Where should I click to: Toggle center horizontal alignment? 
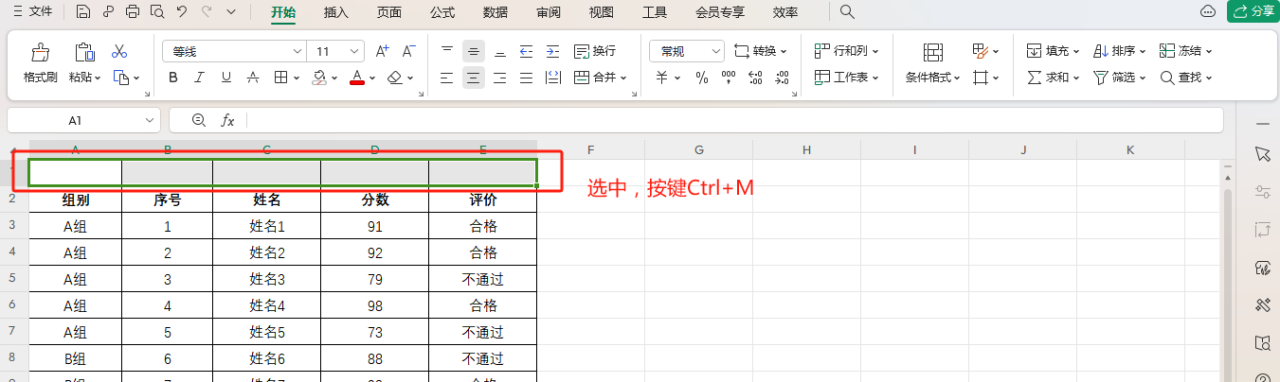(x=473, y=77)
